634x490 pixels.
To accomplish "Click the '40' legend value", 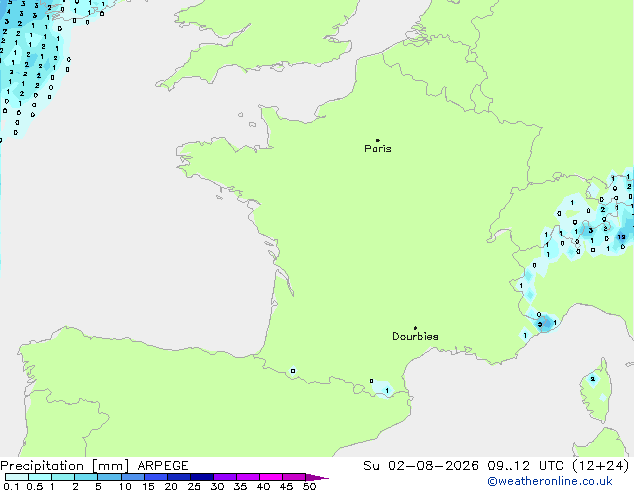I will [263, 486].
